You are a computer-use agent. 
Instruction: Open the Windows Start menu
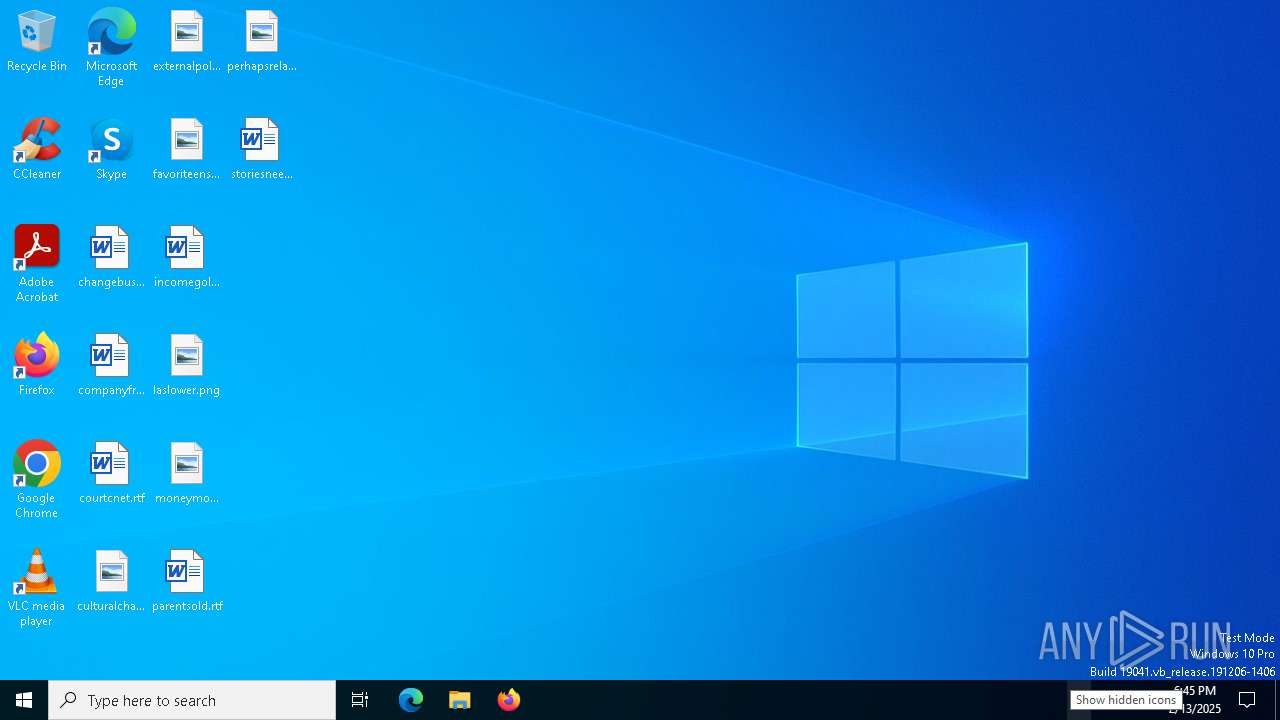point(24,700)
